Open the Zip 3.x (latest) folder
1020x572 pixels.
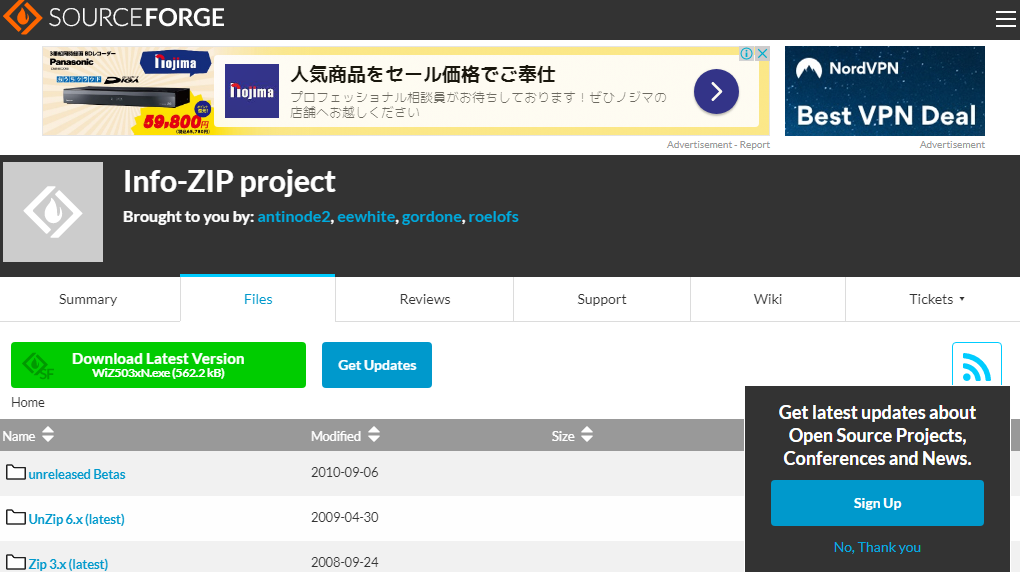point(68,564)
